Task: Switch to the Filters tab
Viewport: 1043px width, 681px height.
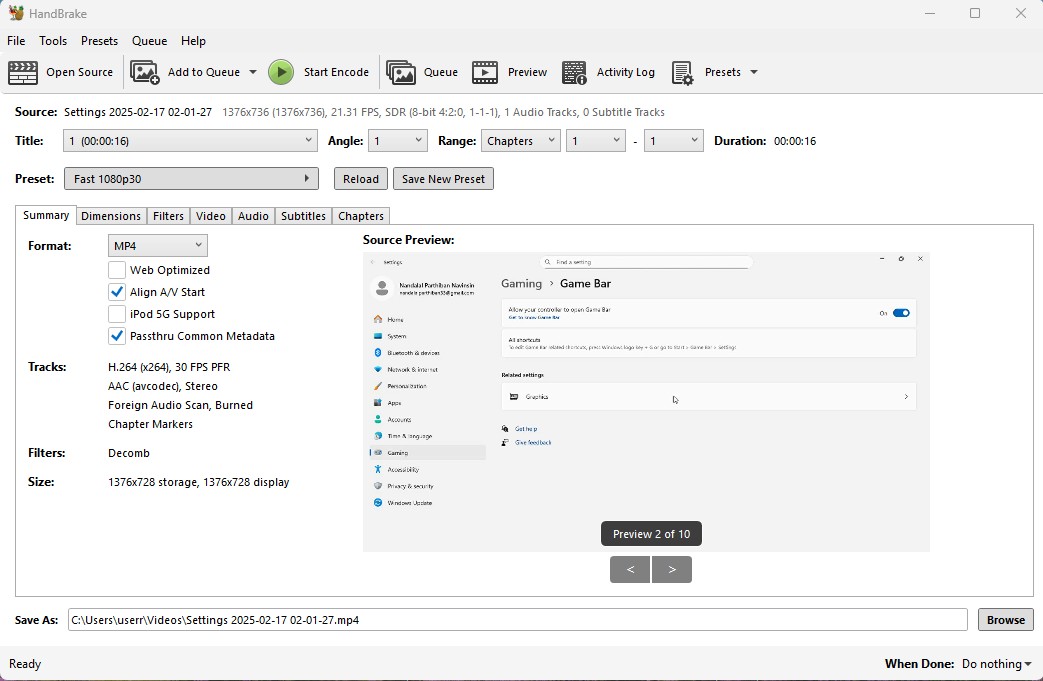Action: point(168,216)
